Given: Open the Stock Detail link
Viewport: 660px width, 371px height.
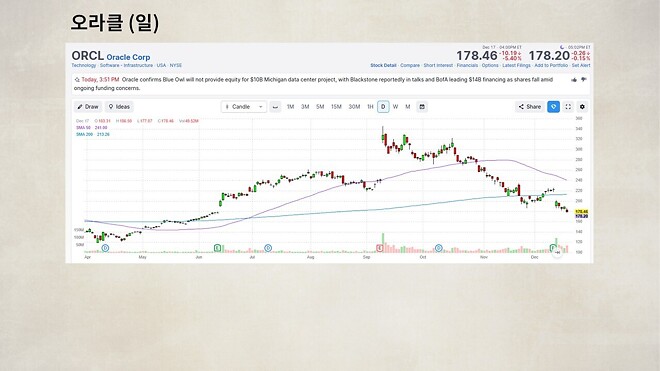Looking at the screenshot, I should tap(383, 66).
